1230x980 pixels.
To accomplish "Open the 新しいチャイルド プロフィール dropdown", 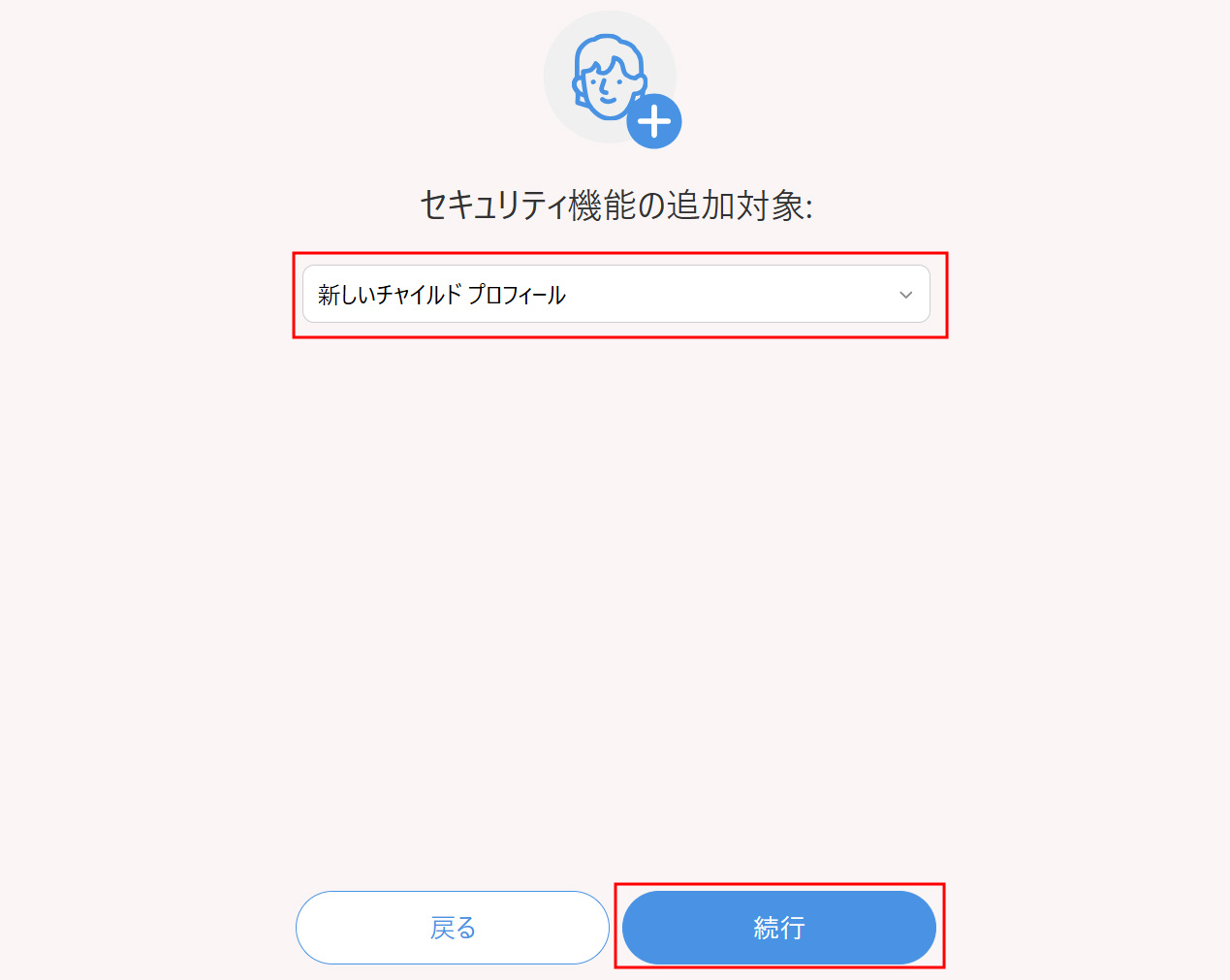I will [616, 294].
